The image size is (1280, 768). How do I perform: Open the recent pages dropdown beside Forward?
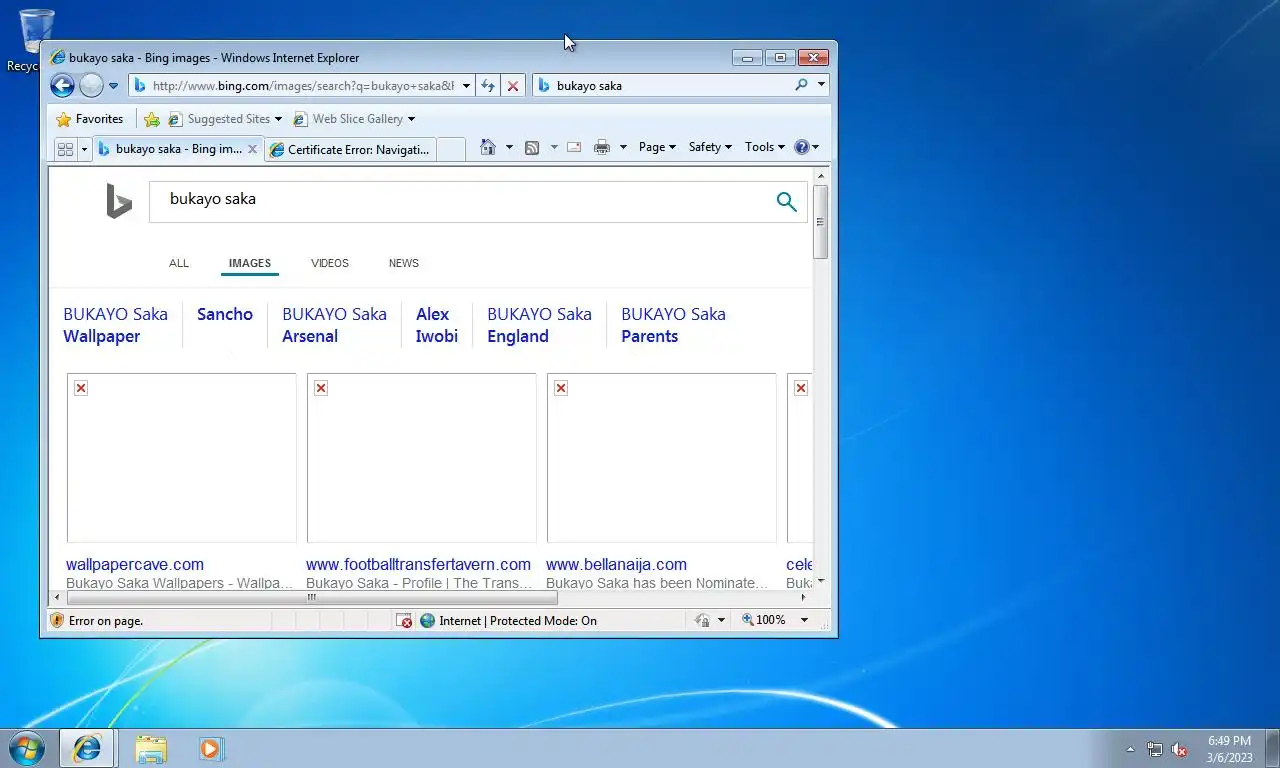[113, 86]
